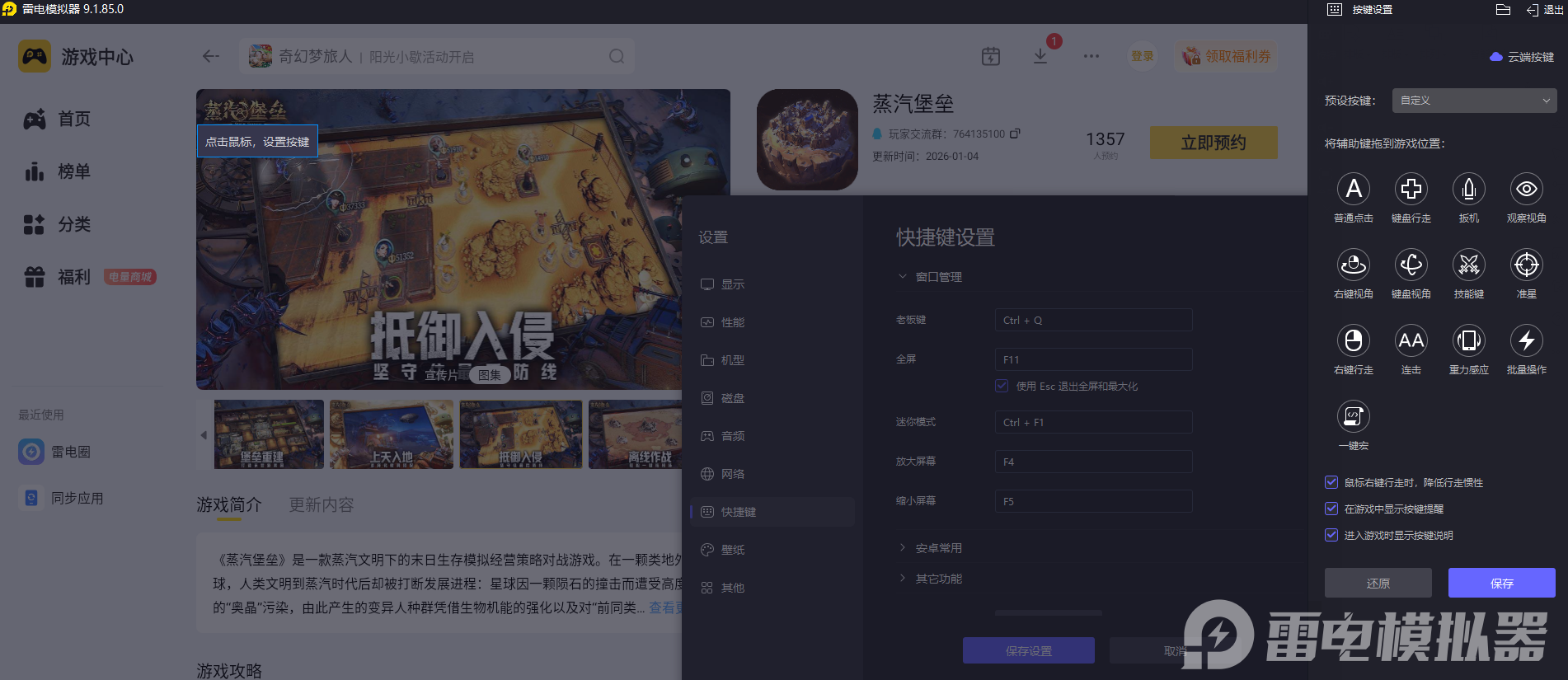
Task: Open the three-dot more menu
Action: 1091,56
